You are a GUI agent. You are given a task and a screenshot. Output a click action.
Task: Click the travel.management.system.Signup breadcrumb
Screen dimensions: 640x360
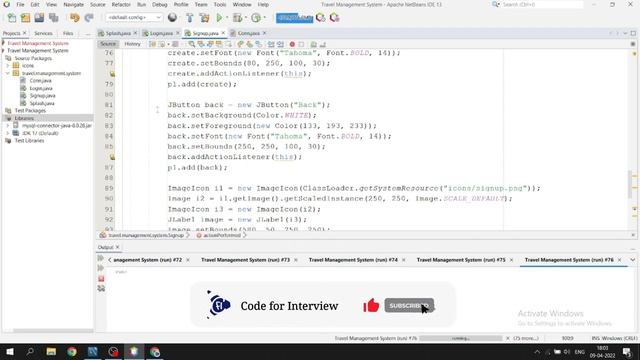coord(146,236)
